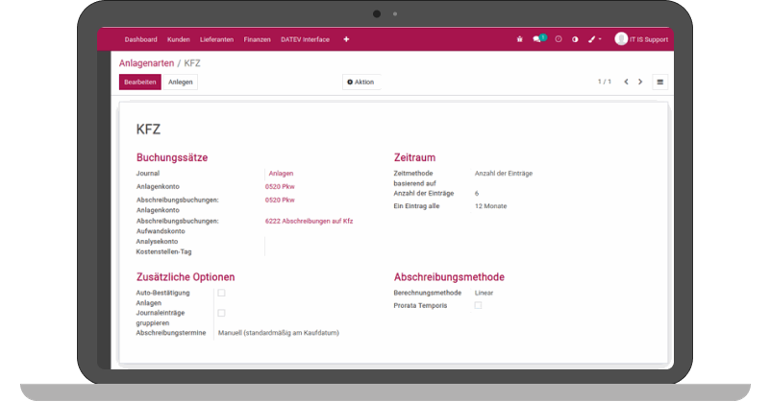Click the plus icon in navbar
The width and height of the screenshot is (770, 402).
click(x=346, y=39)
